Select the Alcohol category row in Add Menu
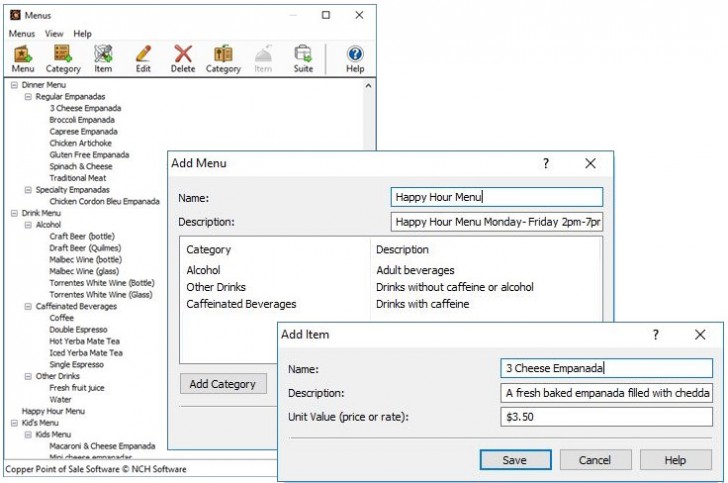This screenshot has height=483, width=728. (391, 270)
